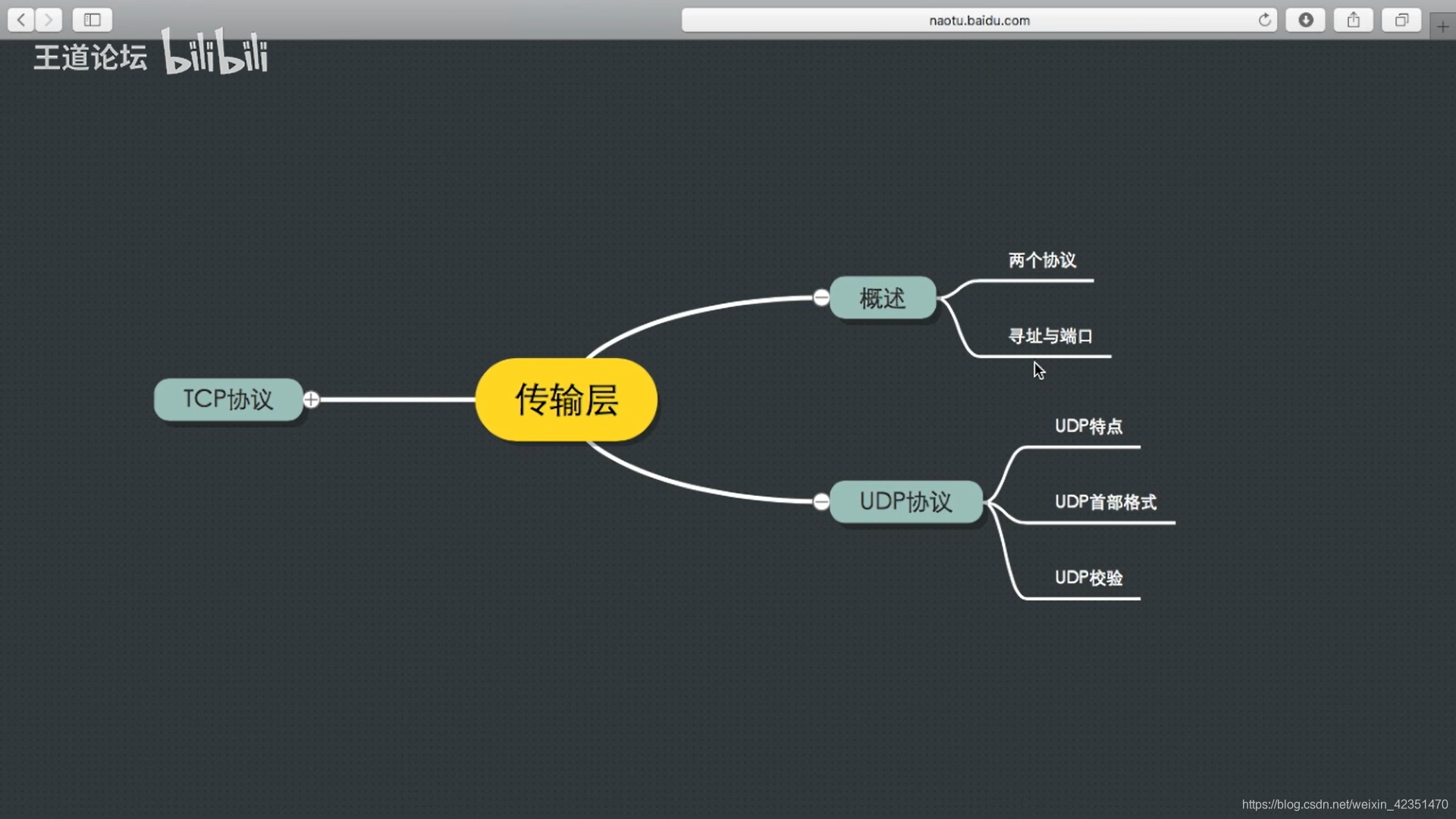Toggle the Safari sidebar button
1456x819 pixels.
click(x=93, y=20)
